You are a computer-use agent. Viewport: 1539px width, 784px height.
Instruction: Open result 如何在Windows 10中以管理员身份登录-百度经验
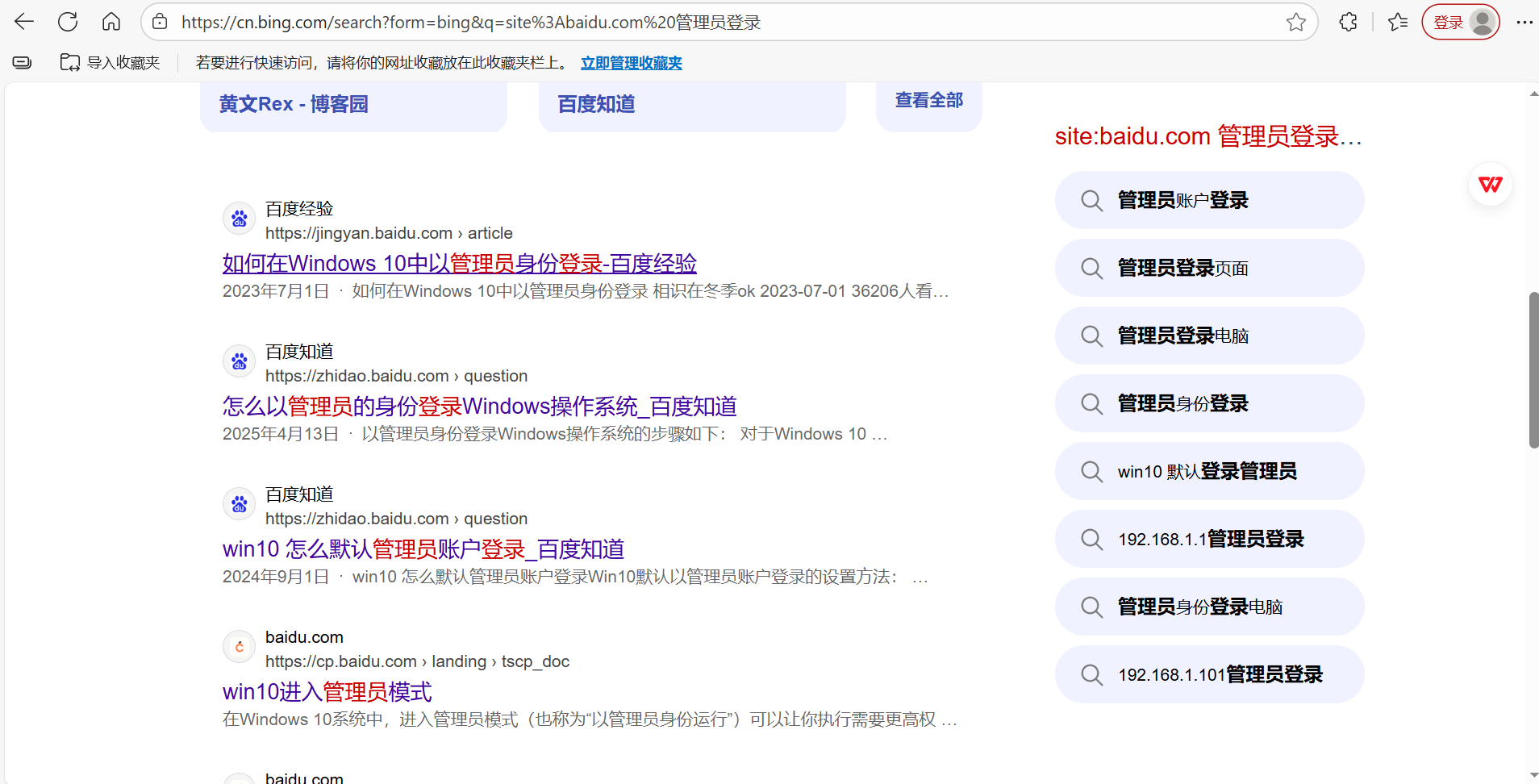(x=460, y=264)
